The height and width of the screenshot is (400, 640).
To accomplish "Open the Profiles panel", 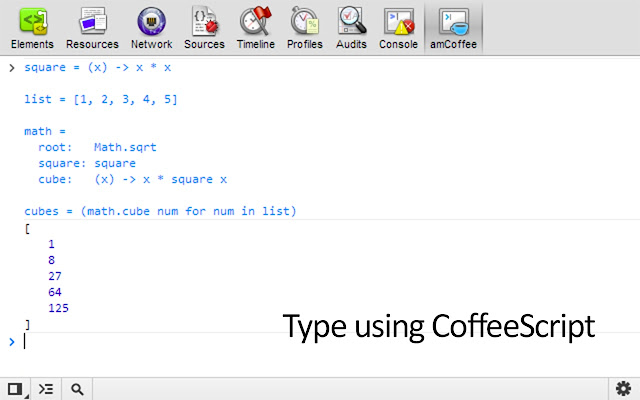I will click(304, 28).
